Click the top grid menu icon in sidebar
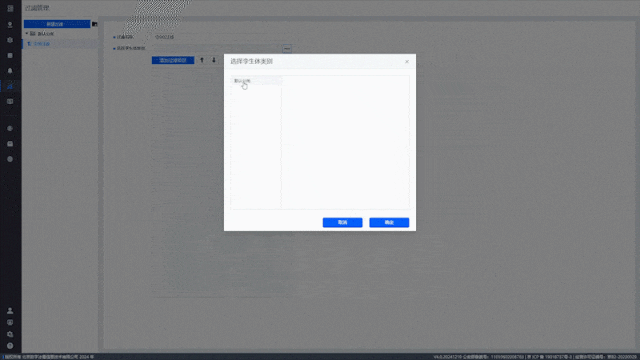This screenshot has height=360, width=640. (x=10, y=8)
